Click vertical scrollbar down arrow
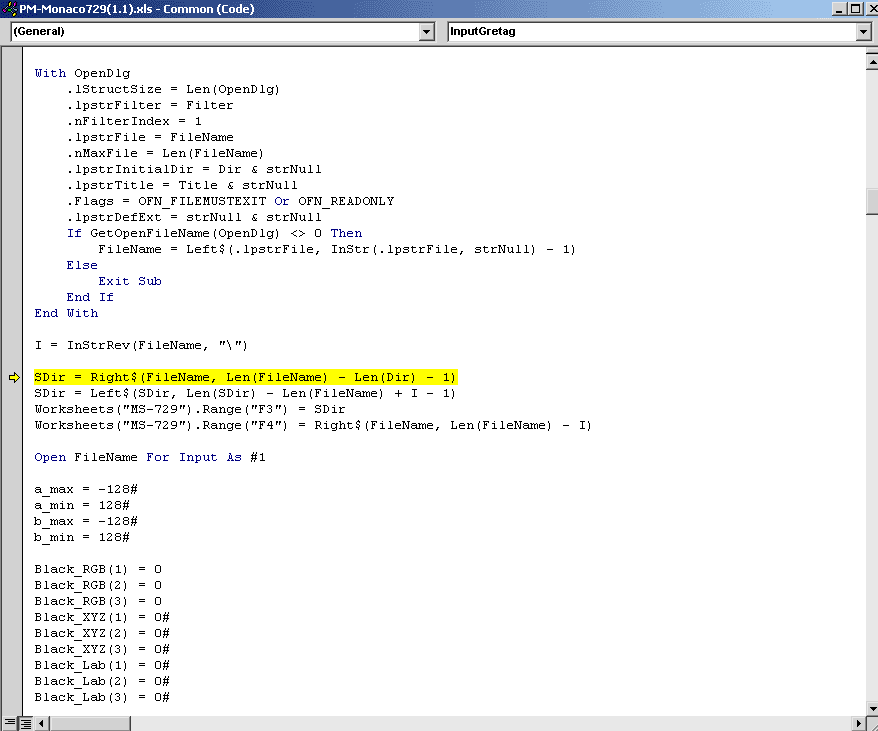The height and width of the screenshot is (731, 878). [x=872, y=709]
